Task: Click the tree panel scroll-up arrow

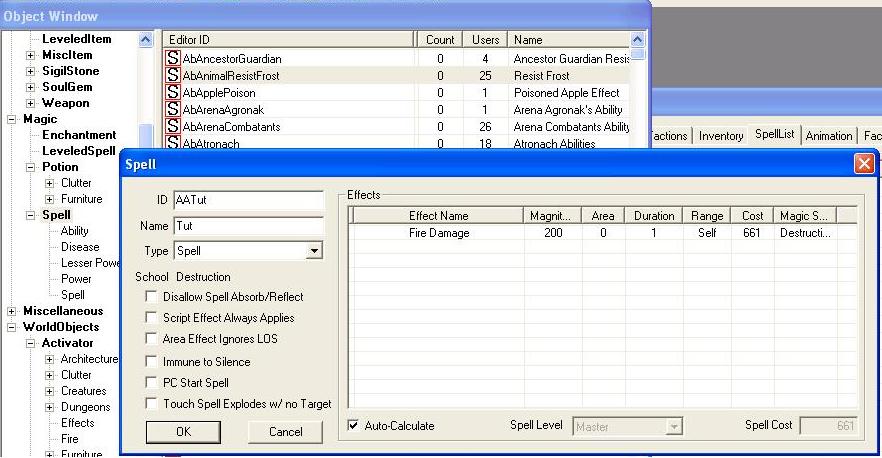Action: [x=145, y=39]
